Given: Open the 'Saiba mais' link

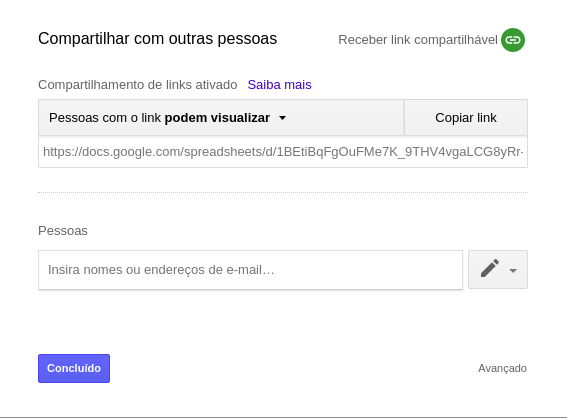Looking at the screenshot, I should point(279,85).
